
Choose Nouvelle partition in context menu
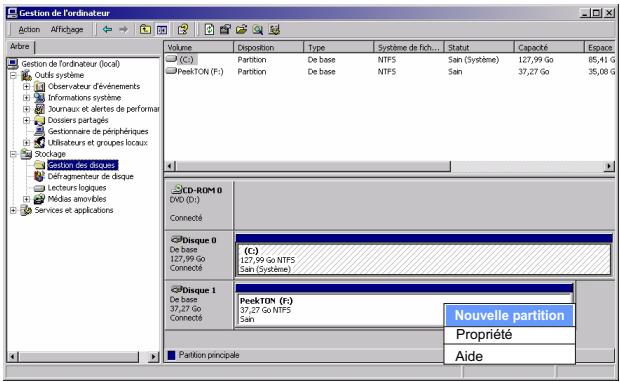coord(509,315)
